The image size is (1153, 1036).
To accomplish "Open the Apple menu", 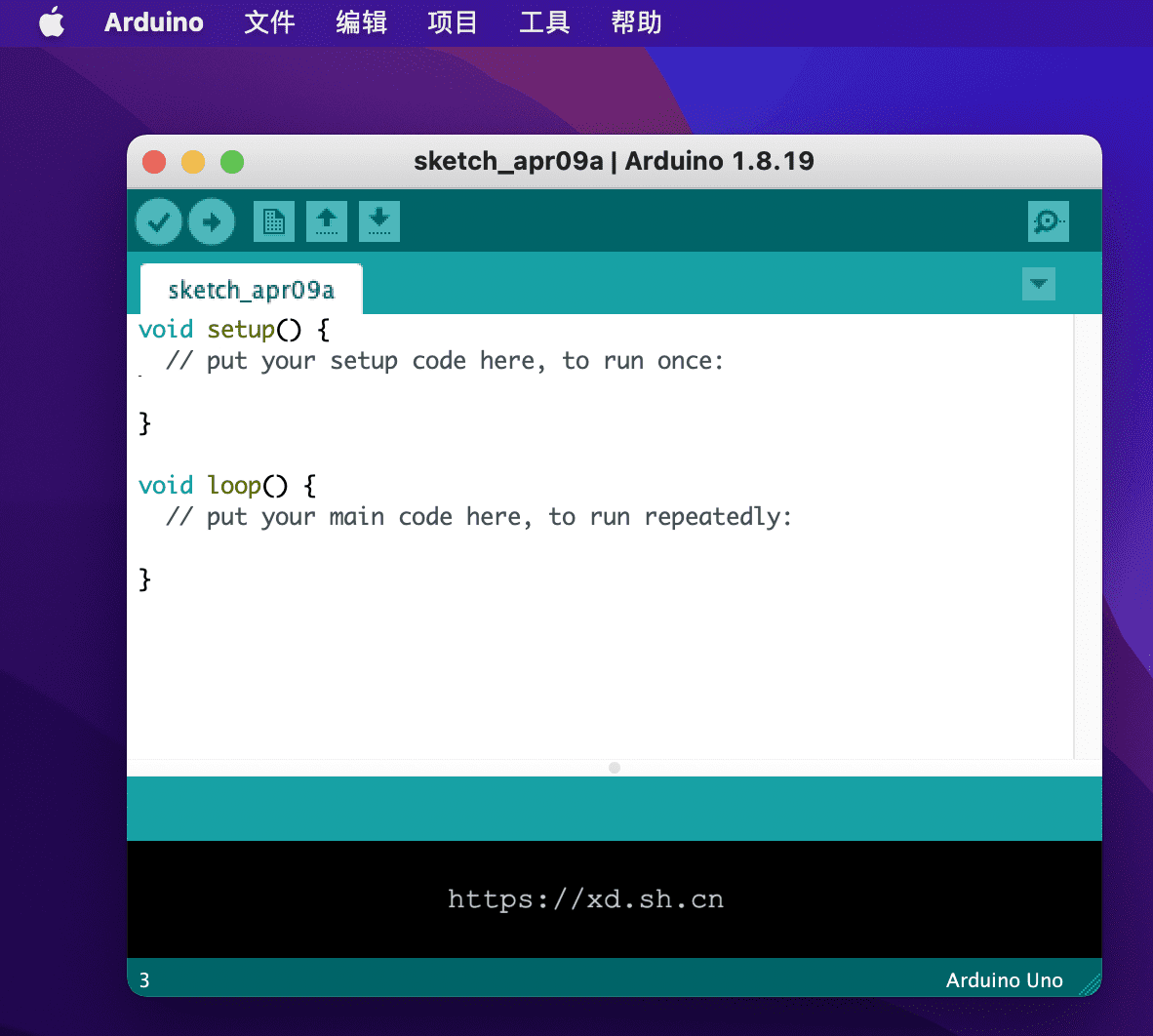I will pyautogui.click(x=52, y=22).
